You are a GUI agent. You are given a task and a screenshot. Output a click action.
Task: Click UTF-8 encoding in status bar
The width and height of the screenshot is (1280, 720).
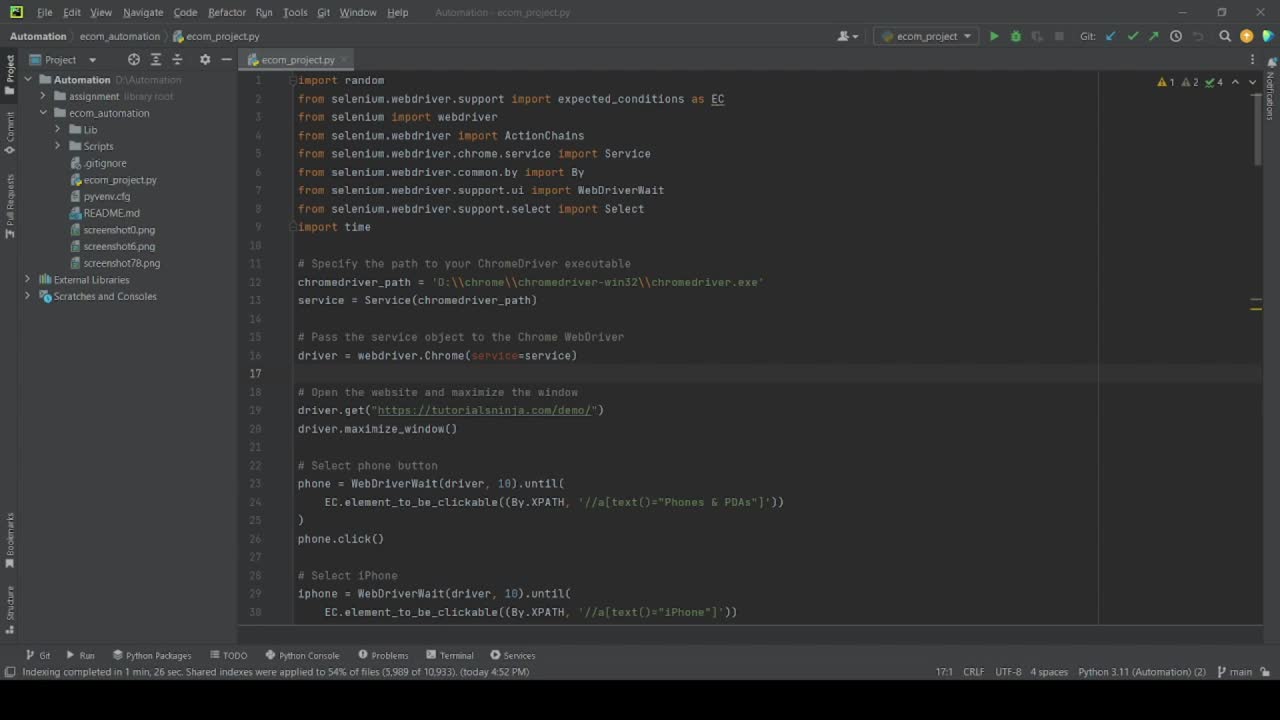pyautogui.click(x=1008, y=672)
